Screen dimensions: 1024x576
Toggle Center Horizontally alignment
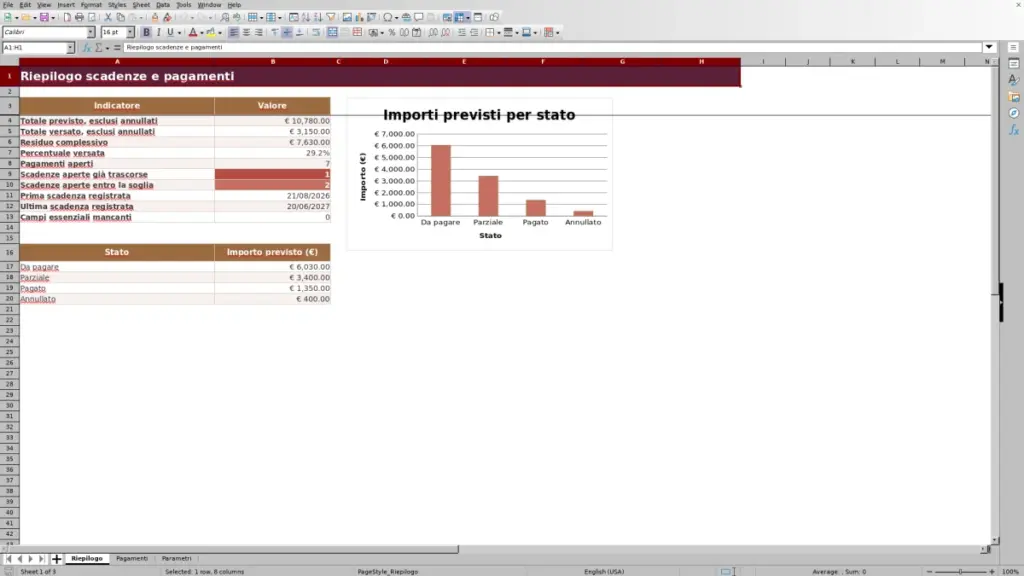pos(246,33)
